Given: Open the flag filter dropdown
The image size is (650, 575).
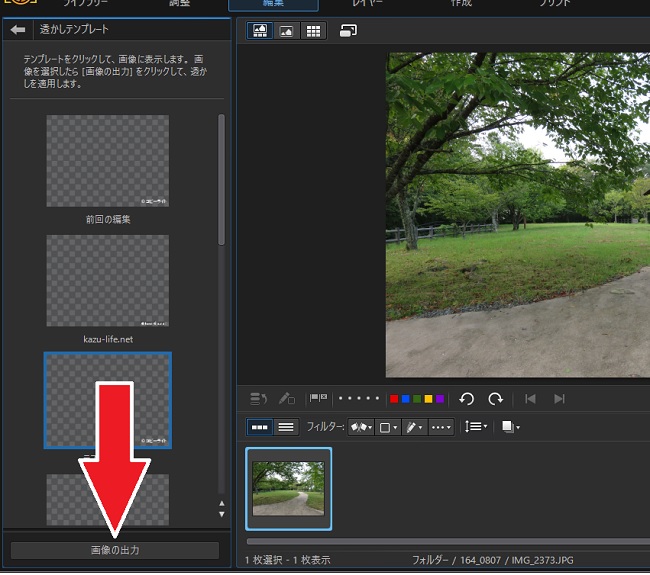Looking at the screenshot, I should point(361,427).
